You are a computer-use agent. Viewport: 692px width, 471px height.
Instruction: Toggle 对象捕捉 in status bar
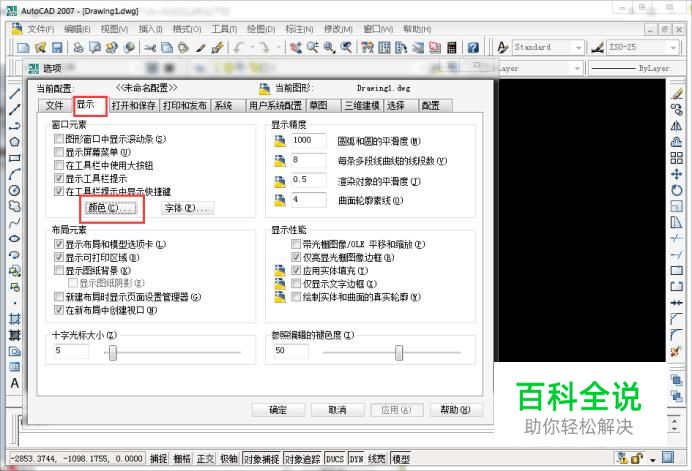(261, 459)
